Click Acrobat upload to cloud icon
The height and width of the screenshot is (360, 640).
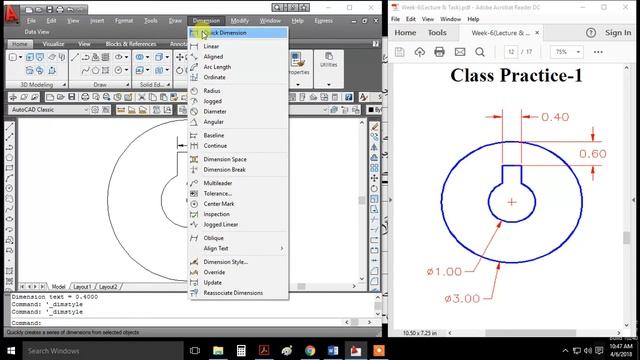pos(420,52)
